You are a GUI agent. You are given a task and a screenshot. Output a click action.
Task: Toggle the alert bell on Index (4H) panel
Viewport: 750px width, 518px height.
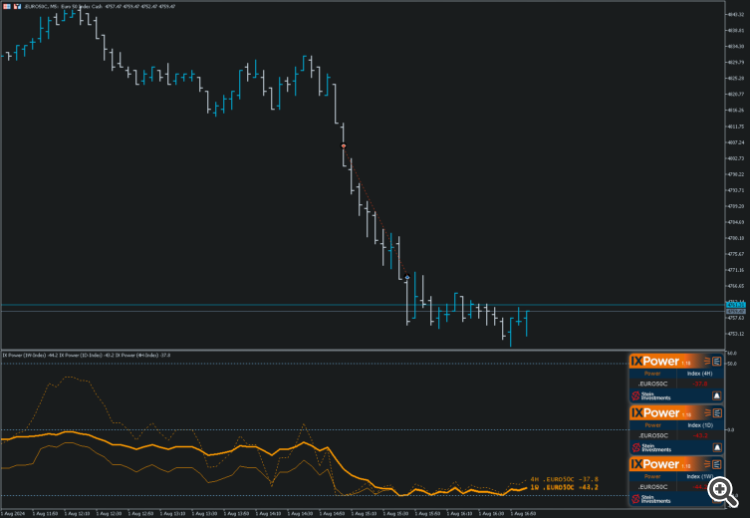click(x=717, y=396)
